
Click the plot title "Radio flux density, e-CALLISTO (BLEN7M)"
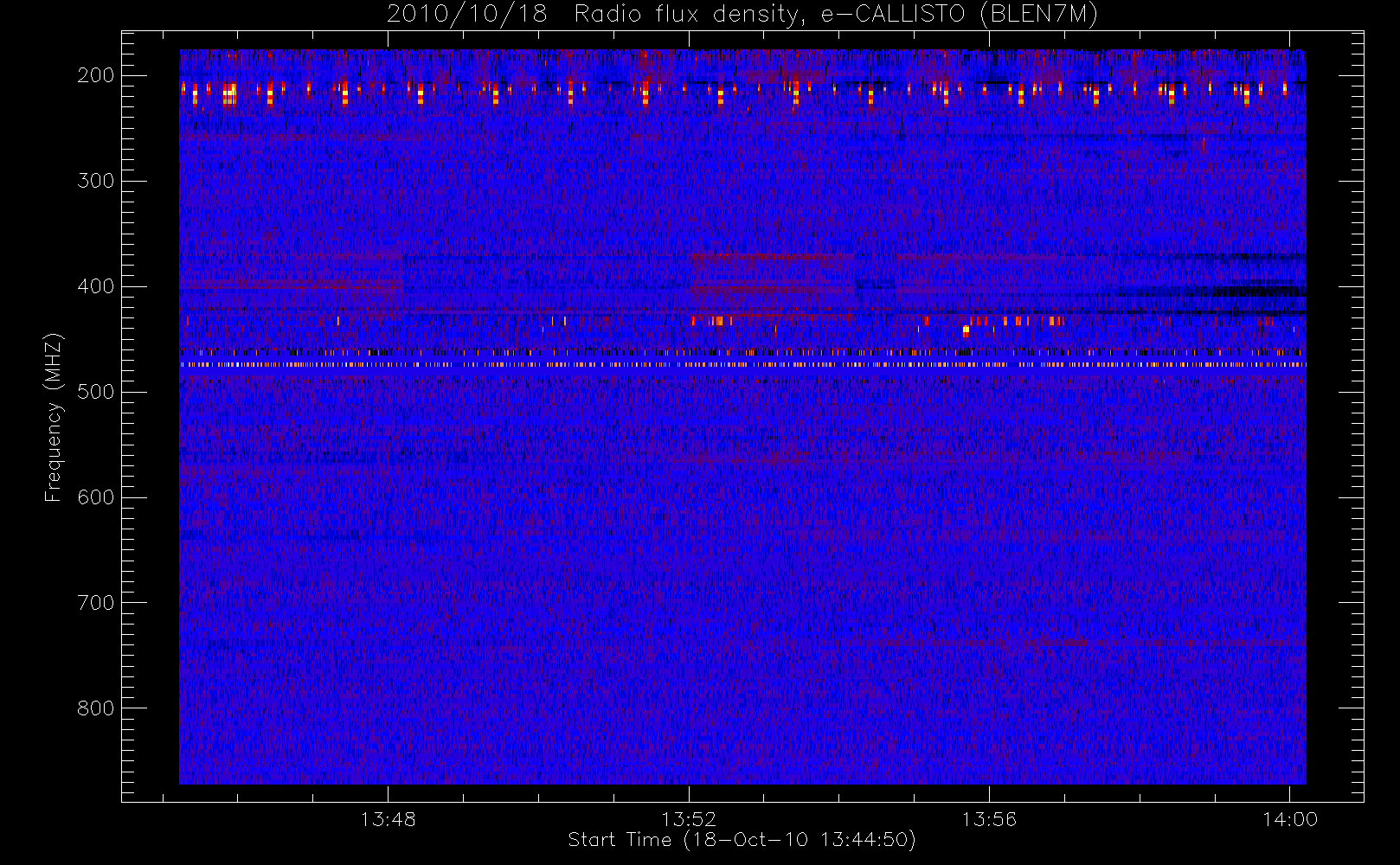[836, 15]
